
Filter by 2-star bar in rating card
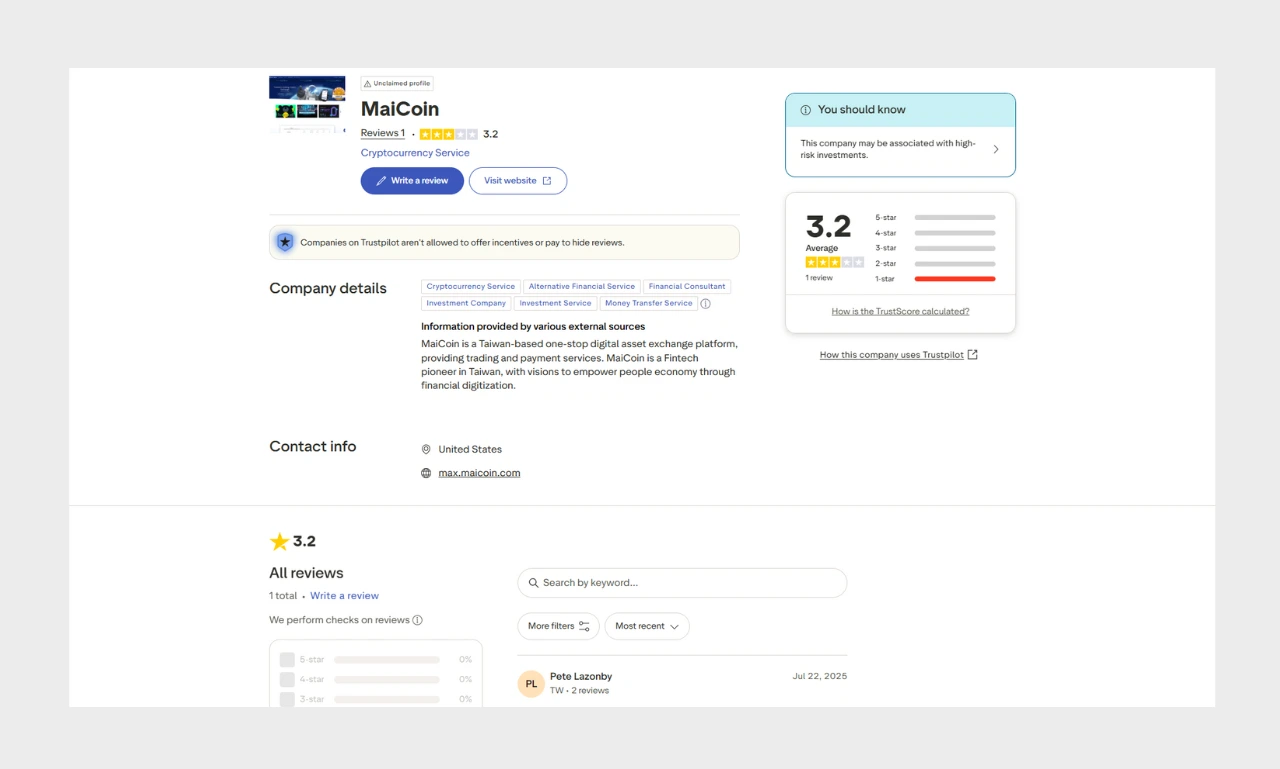(x=955, y=264)
